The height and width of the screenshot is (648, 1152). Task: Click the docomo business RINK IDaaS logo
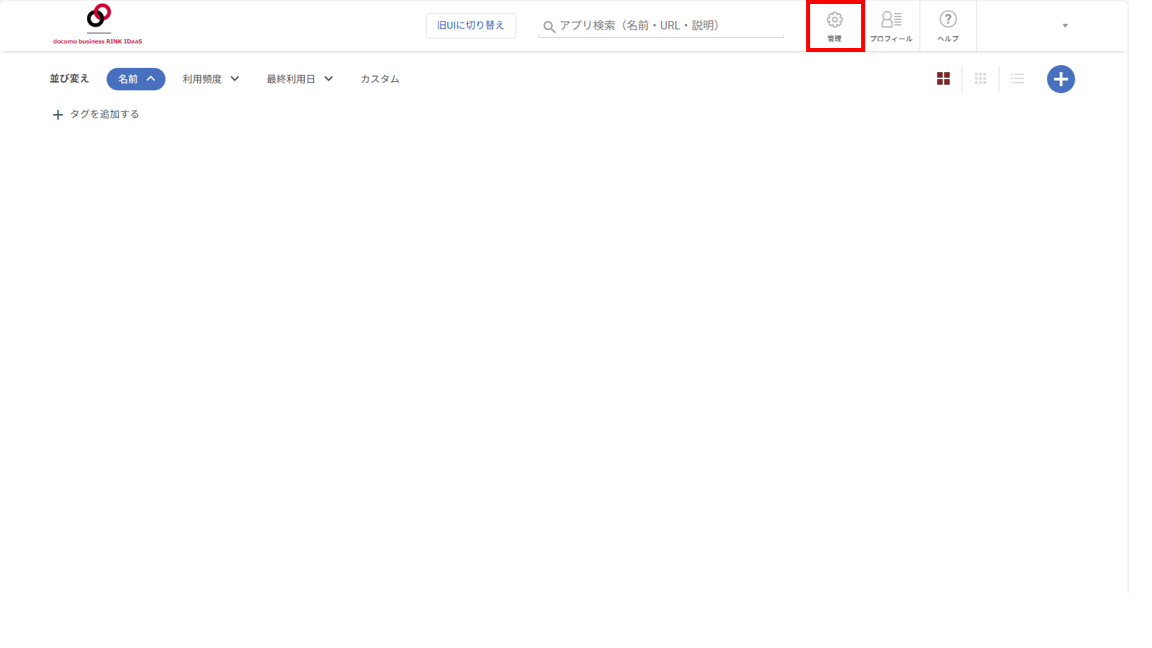click(98, 24)
